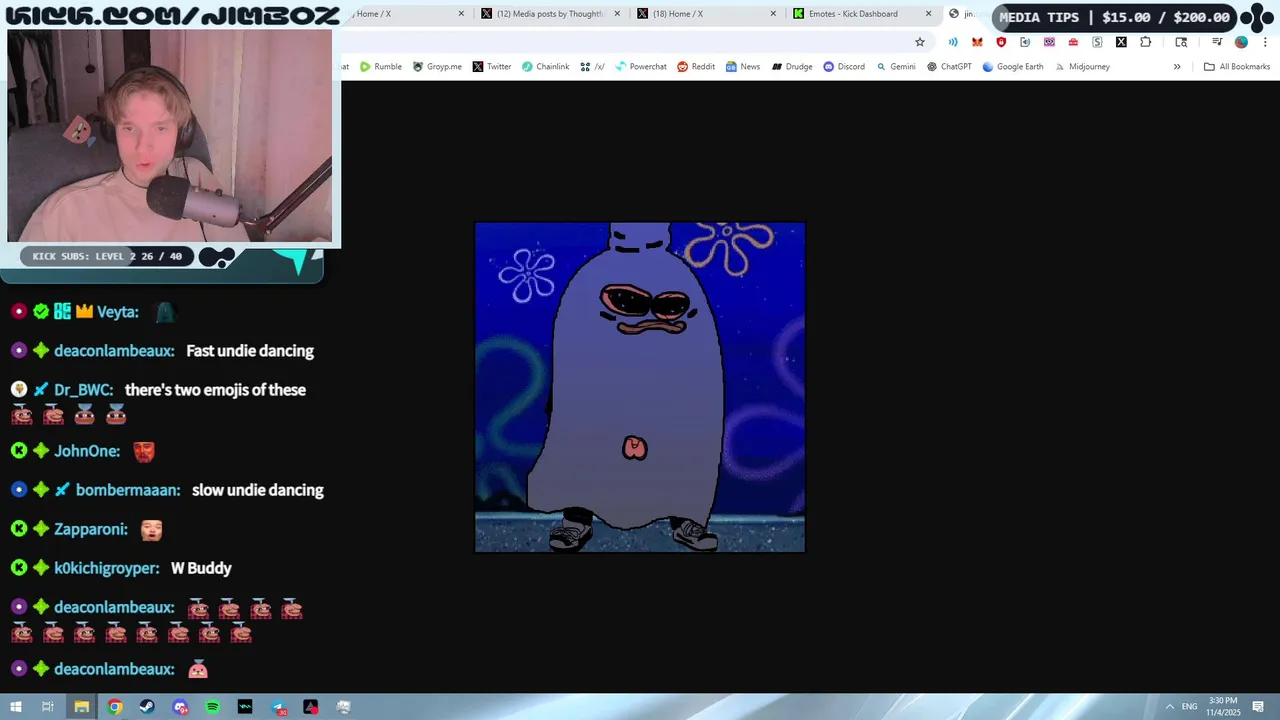Open Task View on the taskbar

tap(48, 707)
